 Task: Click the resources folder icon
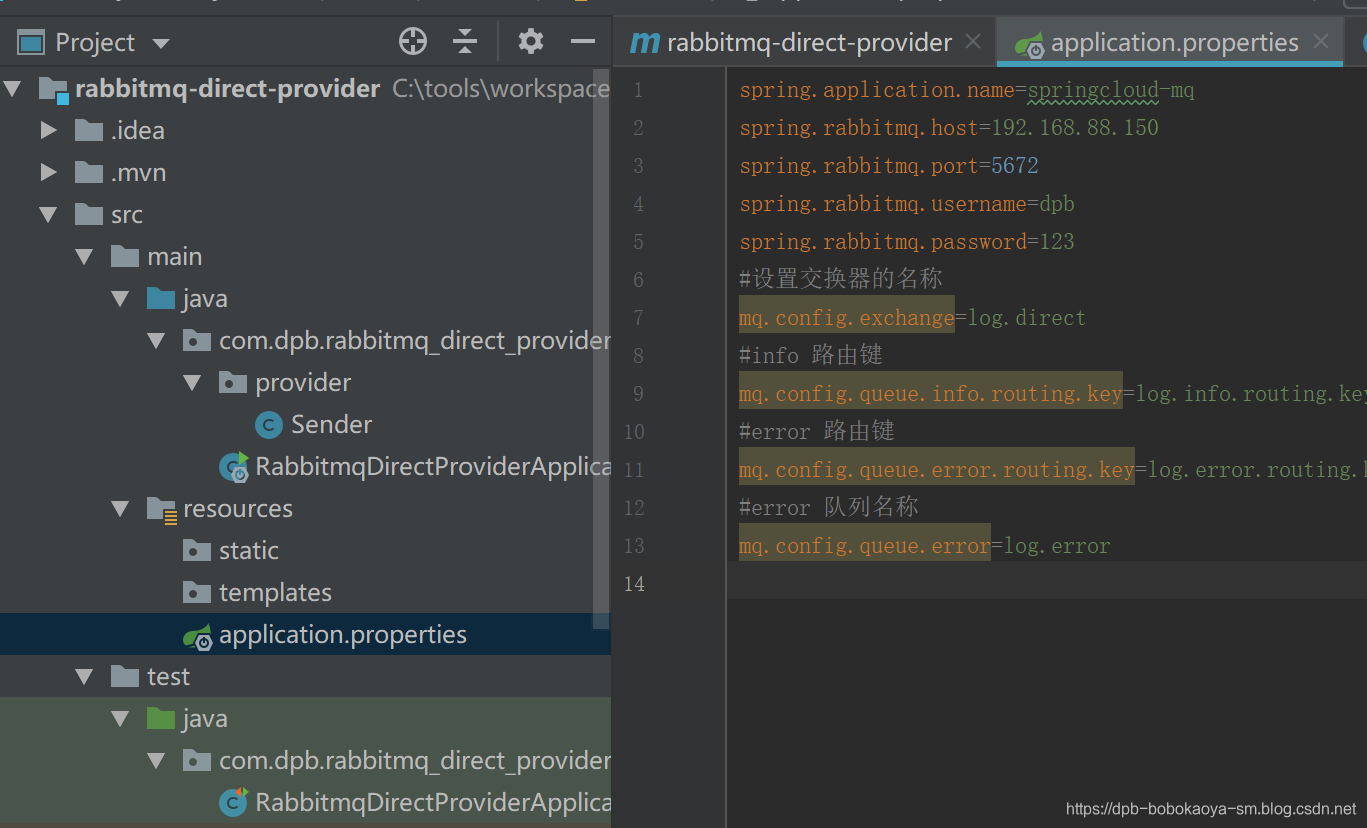[x=161, y=510]
